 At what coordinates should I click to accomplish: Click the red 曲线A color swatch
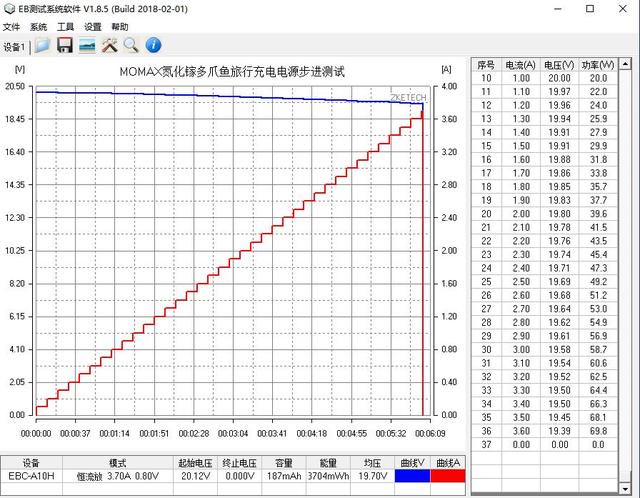[x=448, y=476]
